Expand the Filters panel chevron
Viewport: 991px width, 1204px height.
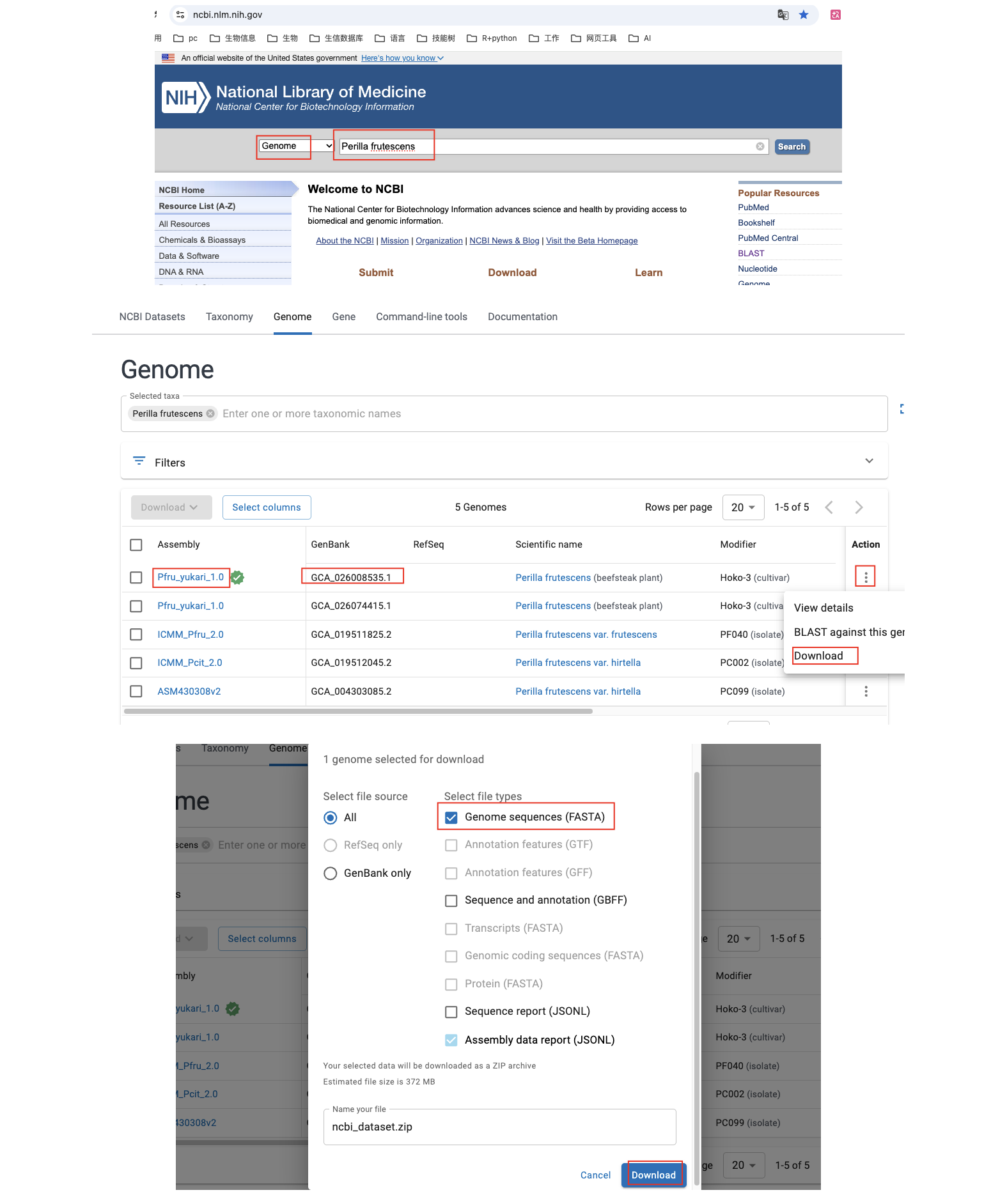coord(869,461)
